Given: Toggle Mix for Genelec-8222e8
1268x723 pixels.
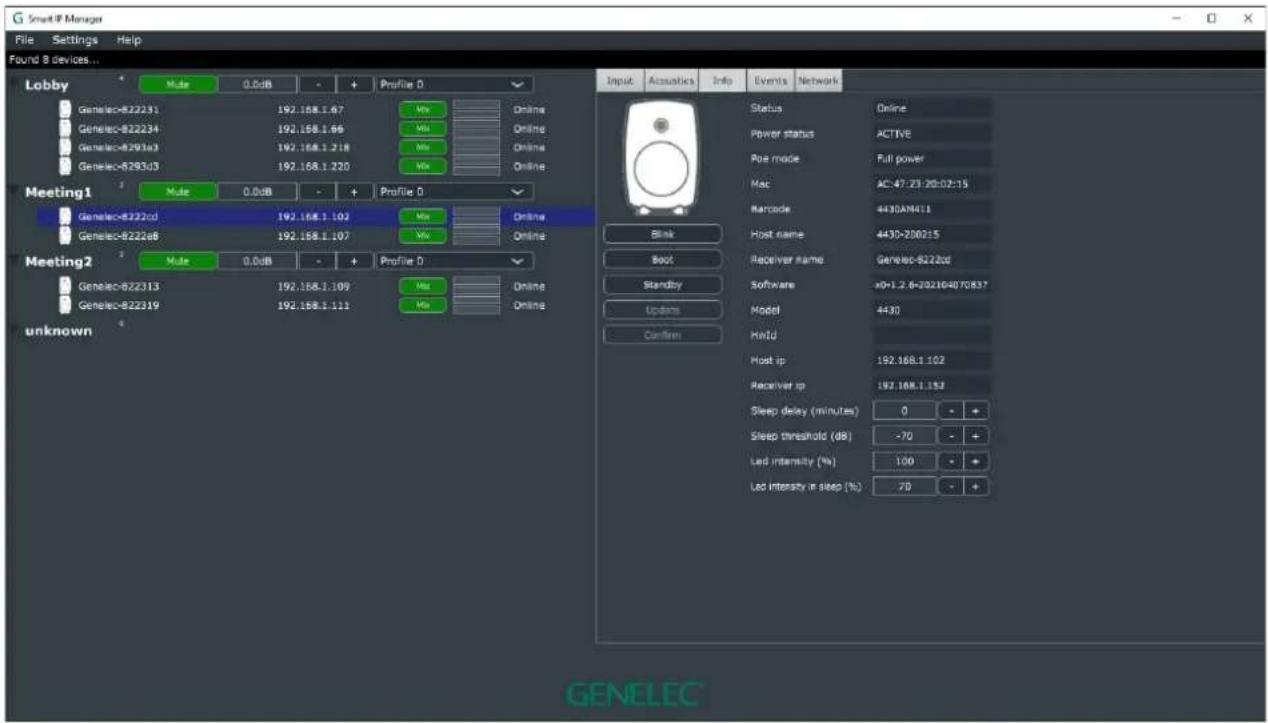Looking at the screenshot, I should [422, 235].
